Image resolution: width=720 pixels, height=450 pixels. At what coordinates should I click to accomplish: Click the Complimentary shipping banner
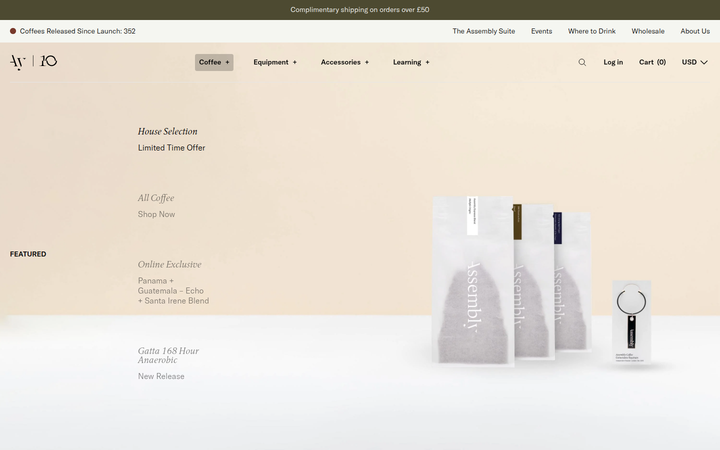[x=360, y=10]
